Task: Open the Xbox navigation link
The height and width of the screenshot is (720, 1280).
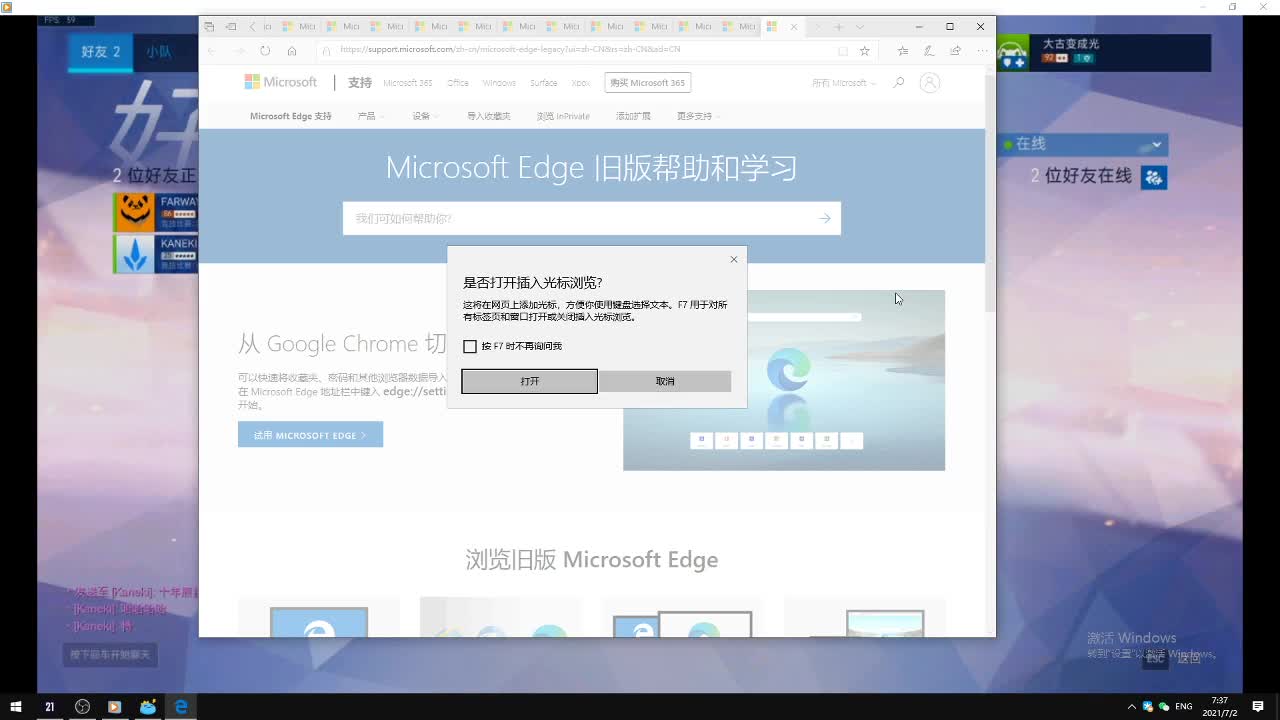Action: pyautogui.click(x=581, y=83)
